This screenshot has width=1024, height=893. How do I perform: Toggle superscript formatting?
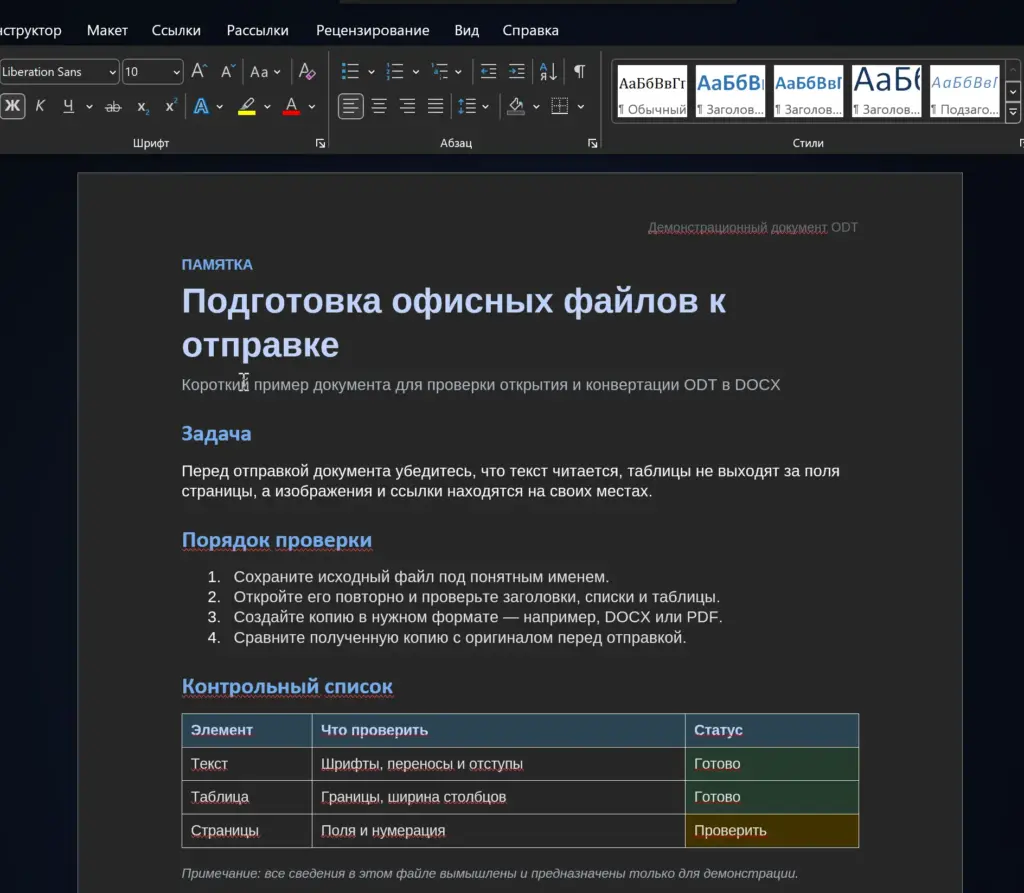point(170,106)
